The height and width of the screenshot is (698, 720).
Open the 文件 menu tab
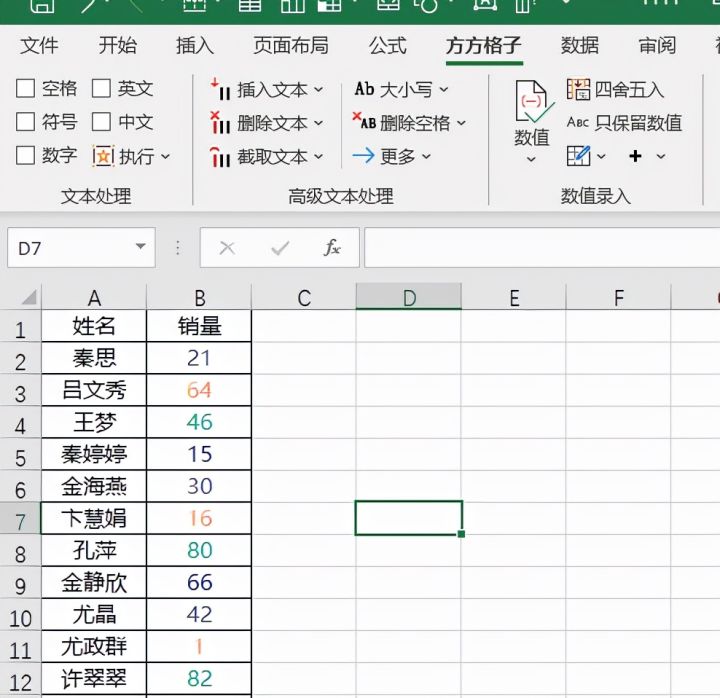pos(39,45)
